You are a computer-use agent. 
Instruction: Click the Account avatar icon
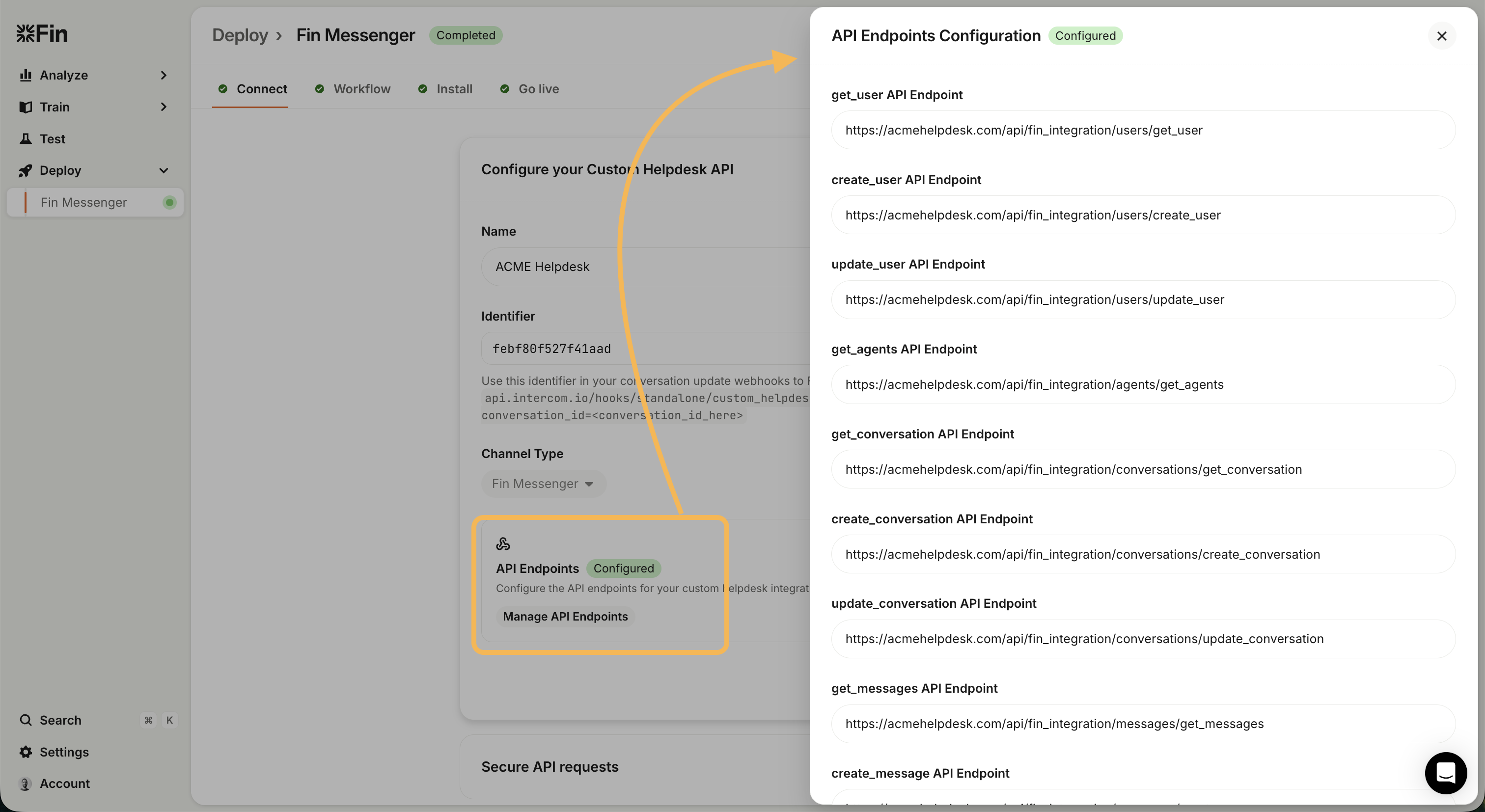click(x=26, y=784)
